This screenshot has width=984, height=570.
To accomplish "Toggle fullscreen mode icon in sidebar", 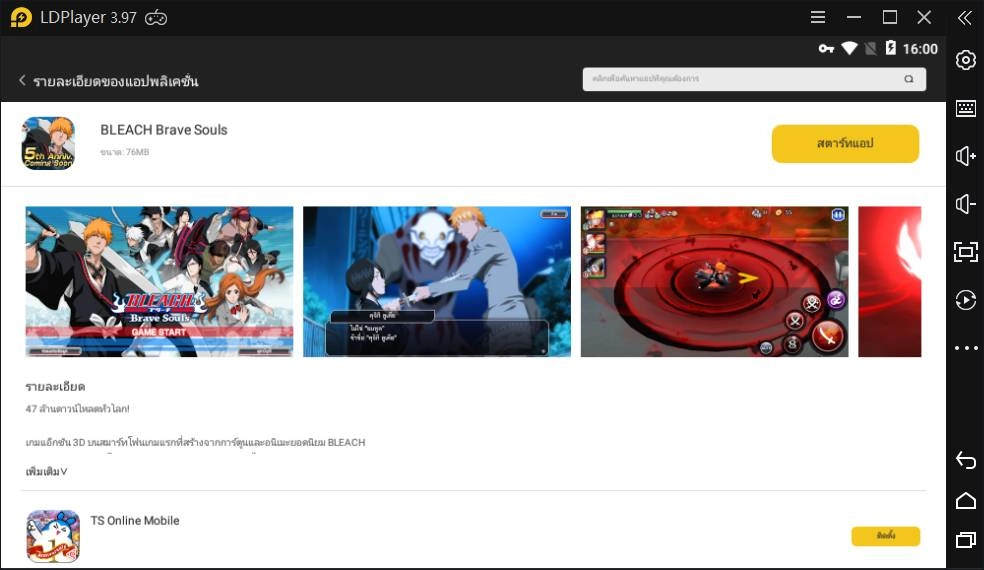I will [x=965, y=252].
